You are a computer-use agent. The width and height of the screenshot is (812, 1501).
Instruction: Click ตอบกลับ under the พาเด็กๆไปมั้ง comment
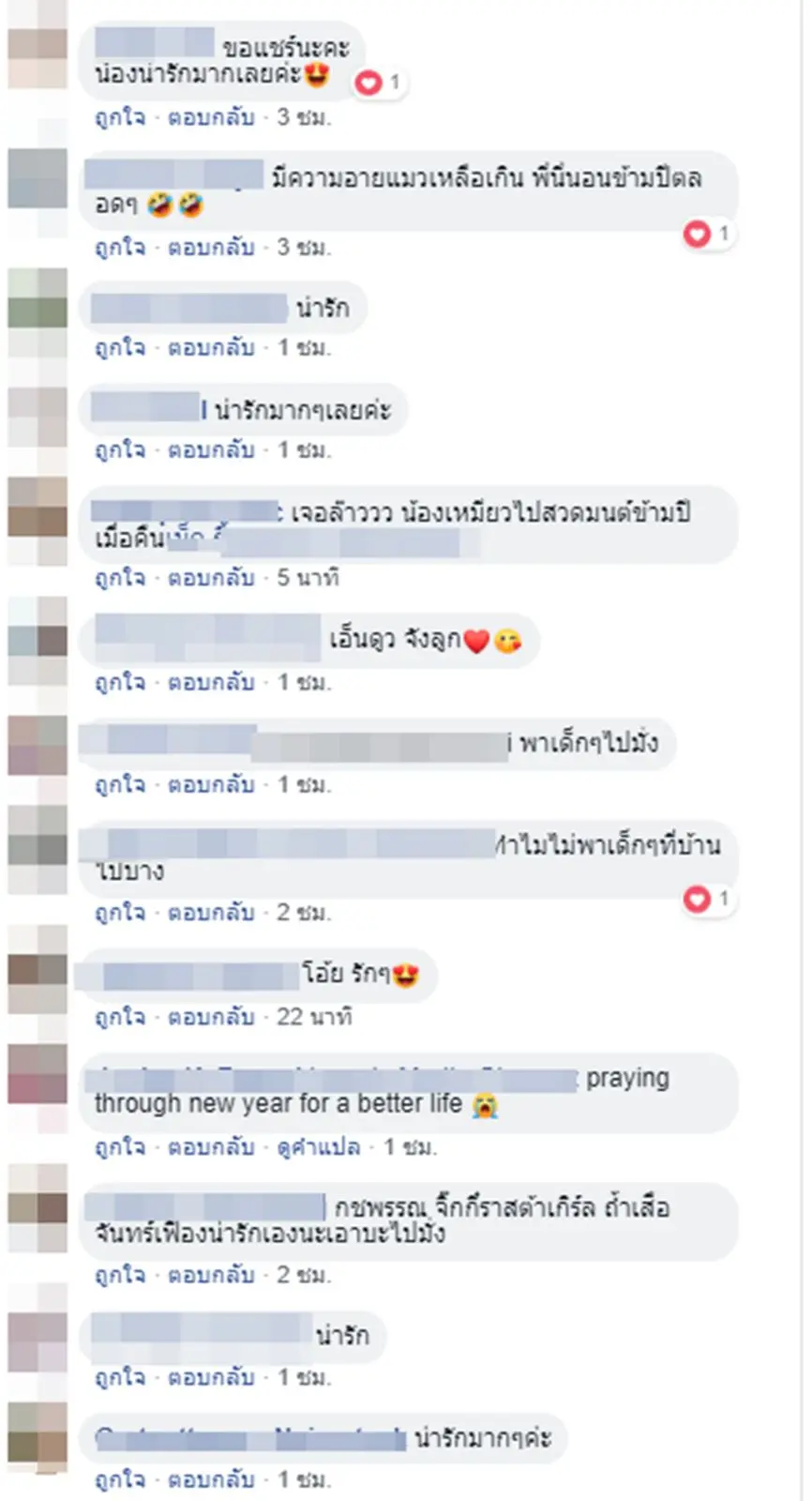click(x=211, y=783)
